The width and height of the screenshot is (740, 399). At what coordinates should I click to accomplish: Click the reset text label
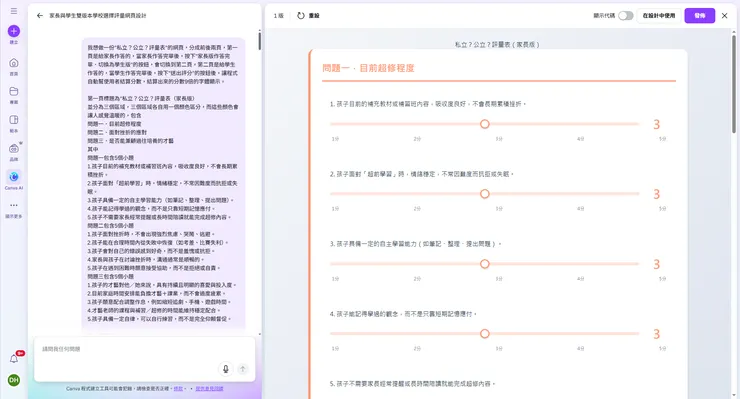(314, 16)
